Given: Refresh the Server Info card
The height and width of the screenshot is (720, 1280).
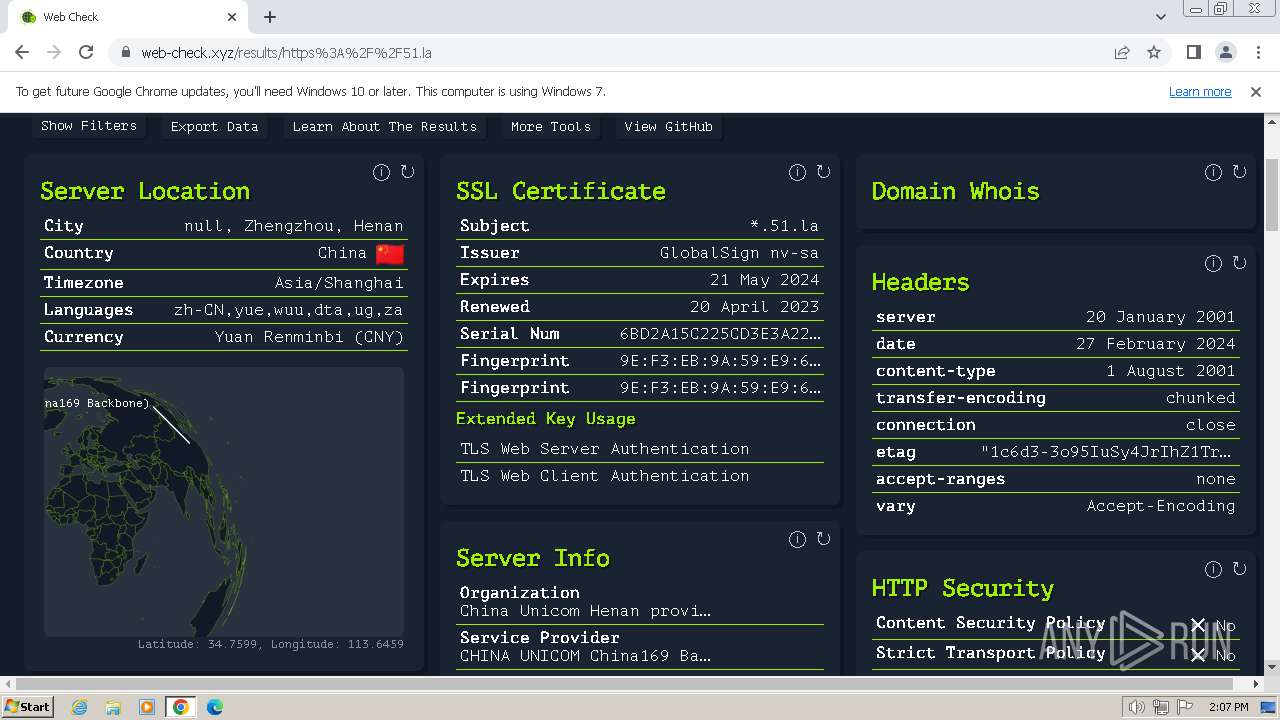Looking at the screenshot, I should (x=823, y=539).
